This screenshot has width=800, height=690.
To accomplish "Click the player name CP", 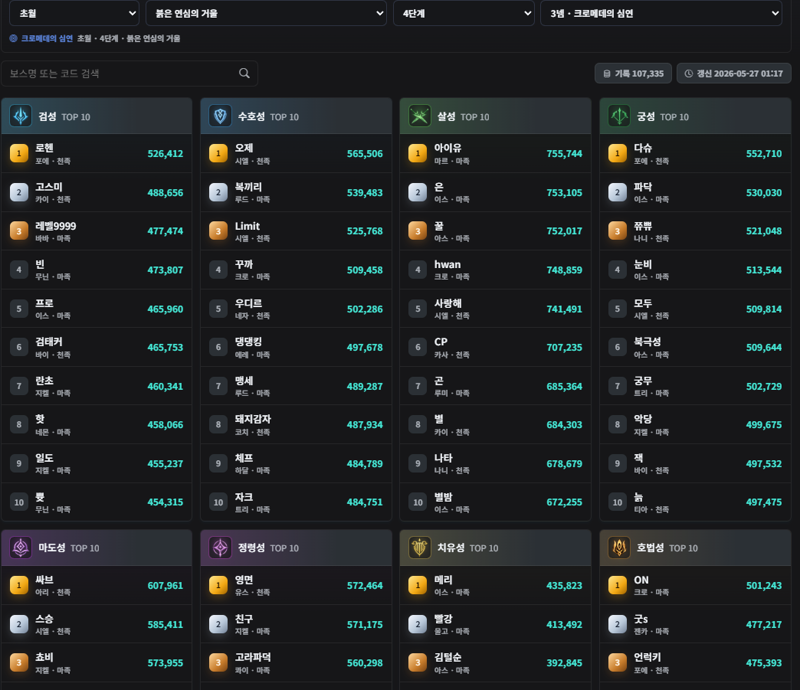I will [x=440, y=341].
